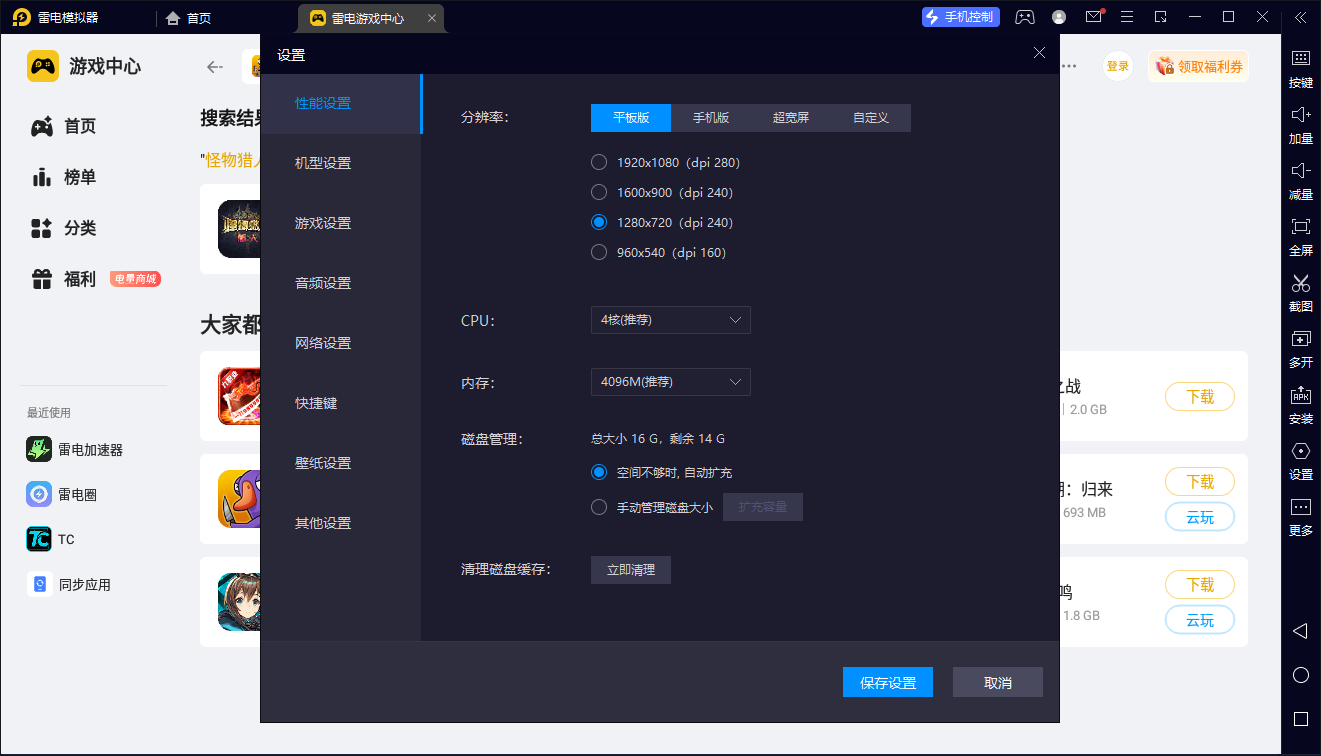The width and height of the screenshot is (1321, 756).
Task: Close the settings dialog with the X
Action: [x=1039, y=53]
